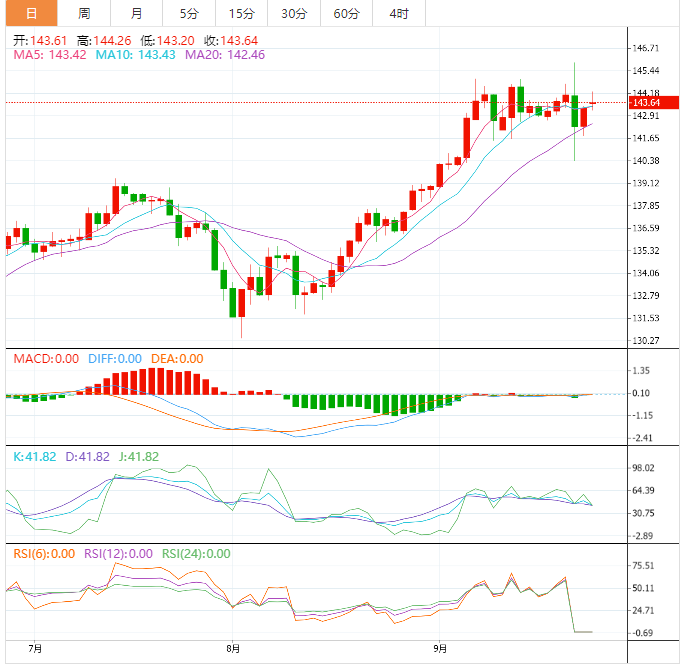The width and height of the screenshot is (687, 670).
Task: Click the 低:143.20 low price value
Action: (x=167, y=41)
